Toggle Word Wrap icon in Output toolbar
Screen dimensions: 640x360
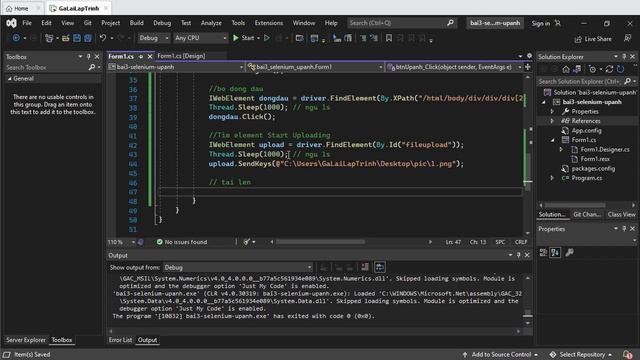click(380, 267)
